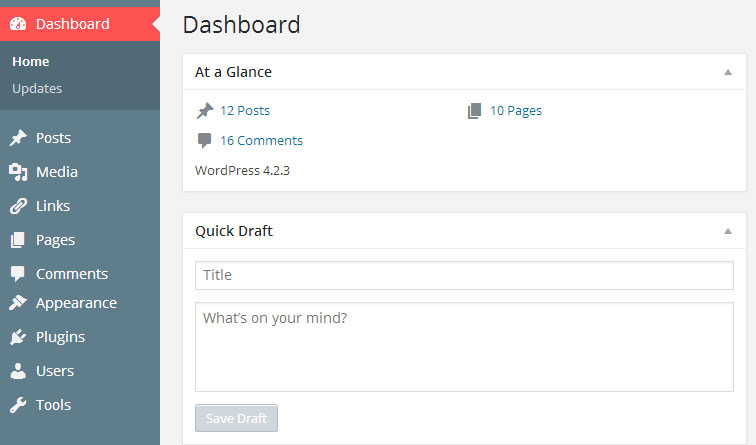756x445 pixels.
Task: Click the Save Draft button
Action: point(236,418)
